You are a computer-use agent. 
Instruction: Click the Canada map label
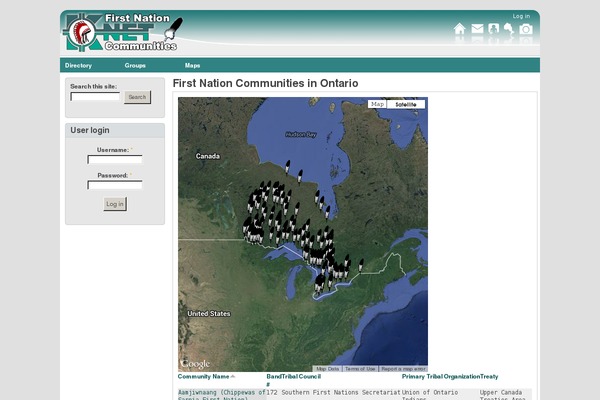click(x=208, y=156)
